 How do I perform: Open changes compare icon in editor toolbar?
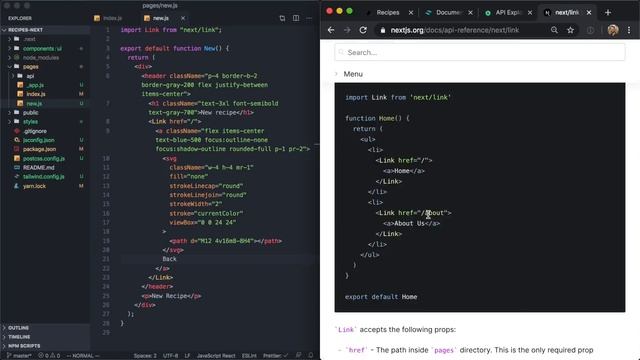pos(282,18)
